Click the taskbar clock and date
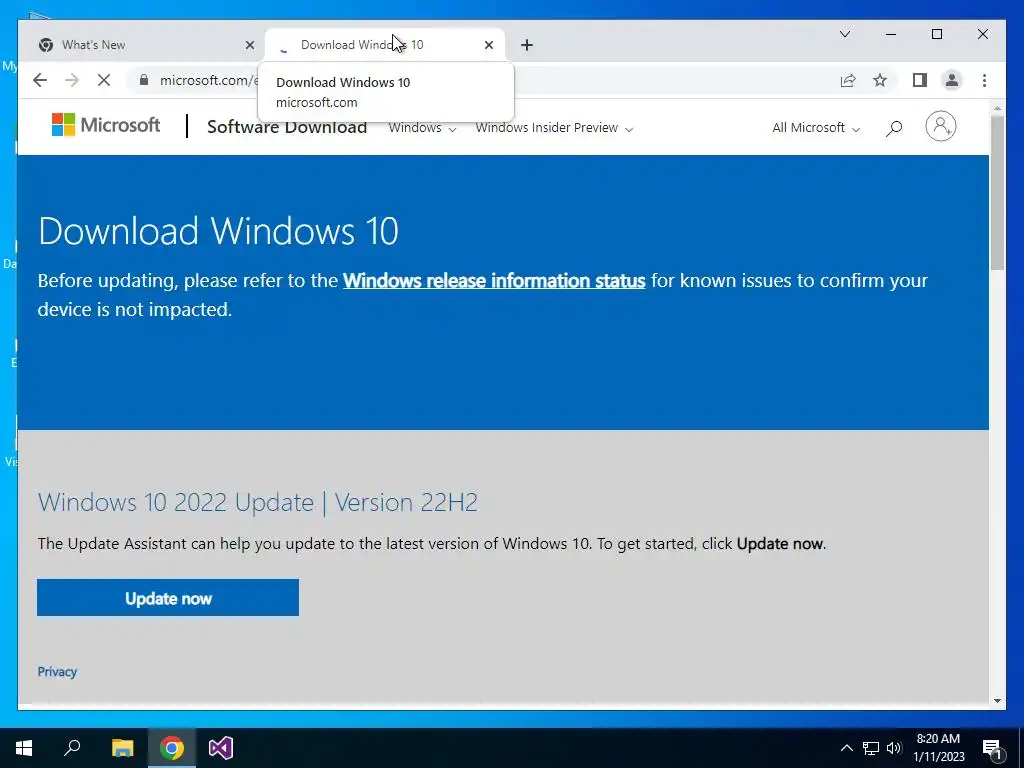1024x768 pixels. [938, 748]
